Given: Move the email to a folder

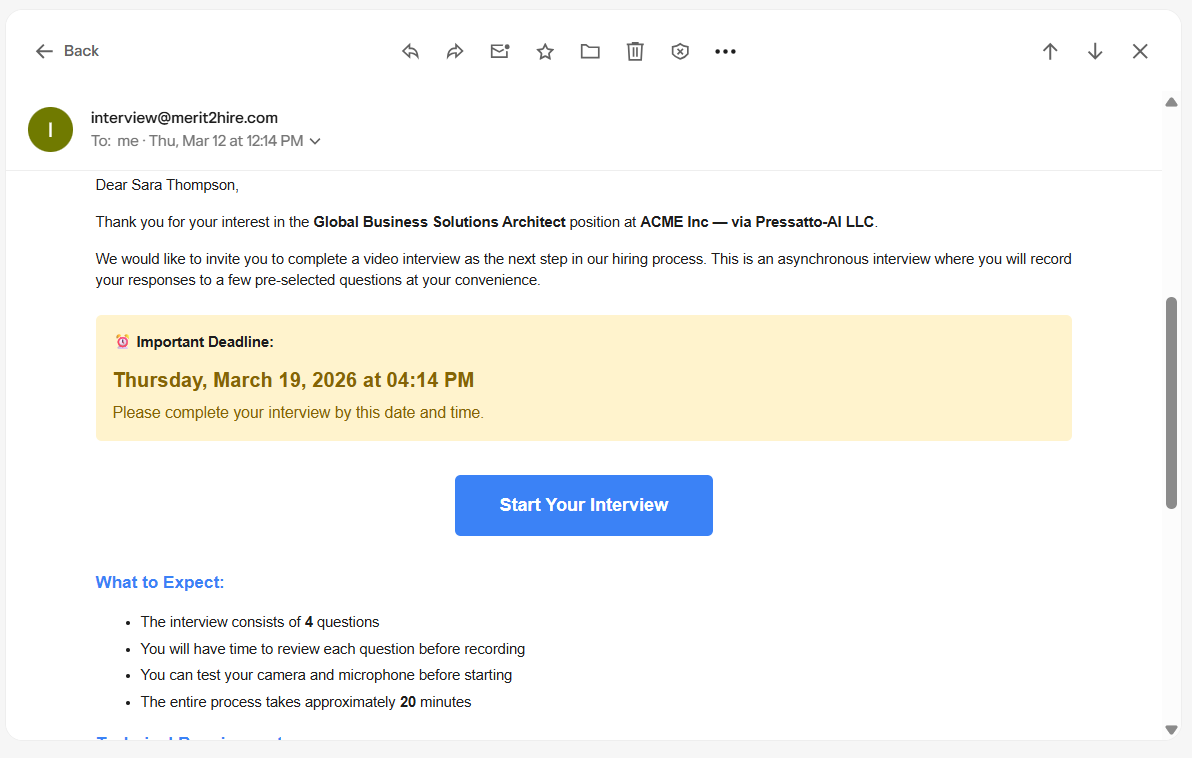Looking at the screenshot, I should 590,51.
